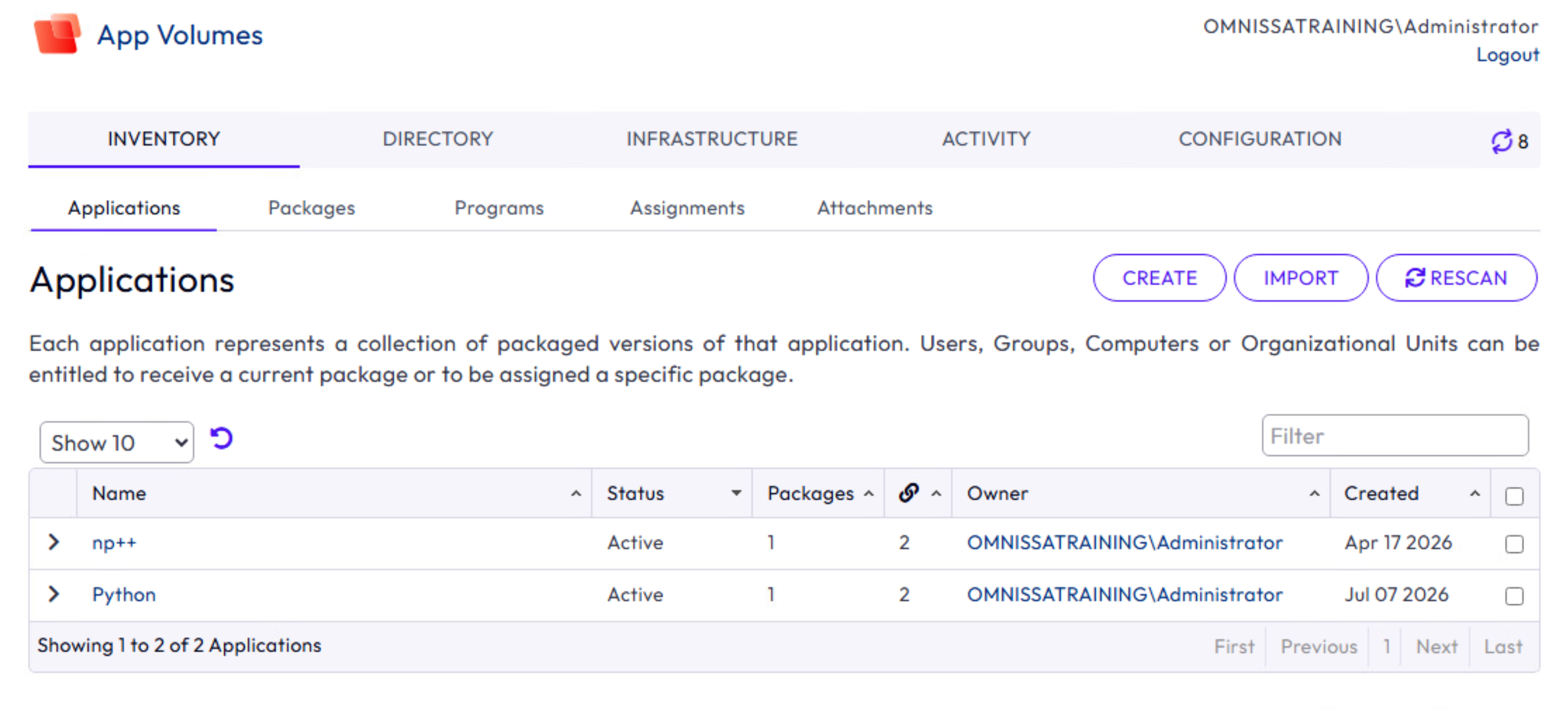This screenshot has height=713, width=1568.
Task: Select the ACTIVITY tab
Action: pyautogui.click(x=986, y=139)
